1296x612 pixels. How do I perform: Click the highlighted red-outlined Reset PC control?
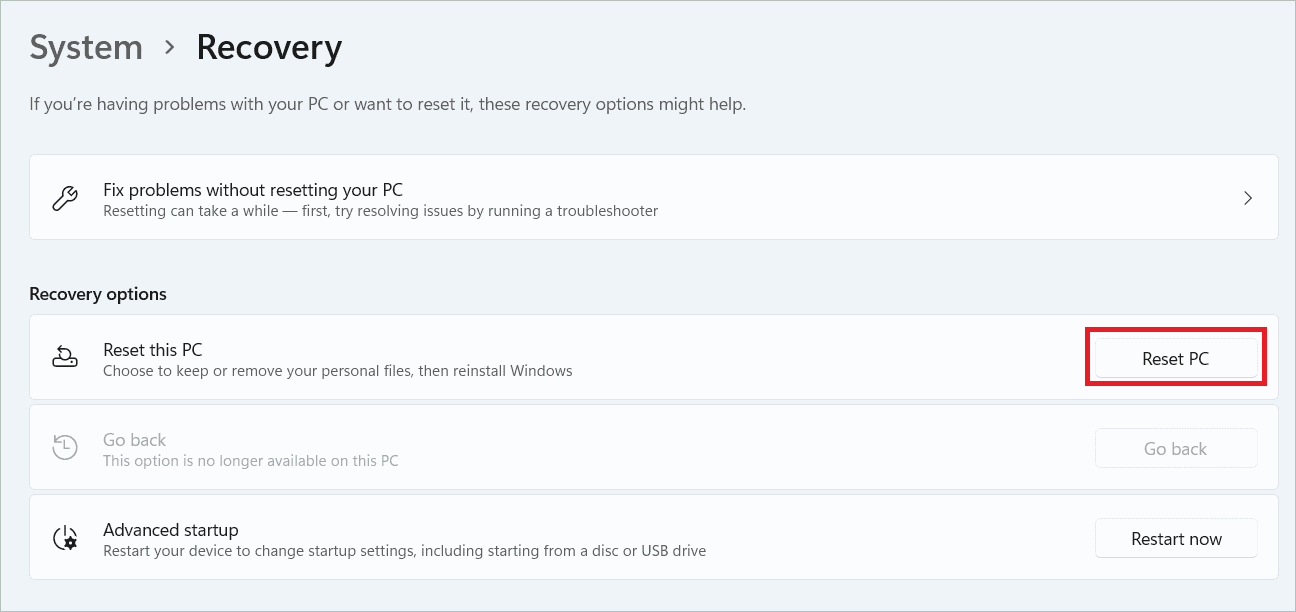1176,357
